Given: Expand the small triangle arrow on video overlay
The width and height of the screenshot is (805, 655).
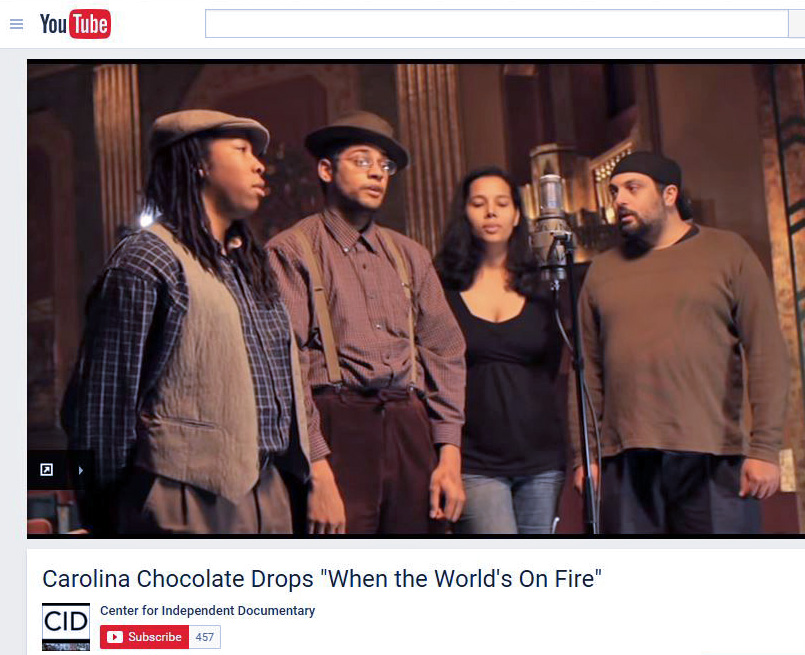Looking at the screenshot, I should coord(81,470).
